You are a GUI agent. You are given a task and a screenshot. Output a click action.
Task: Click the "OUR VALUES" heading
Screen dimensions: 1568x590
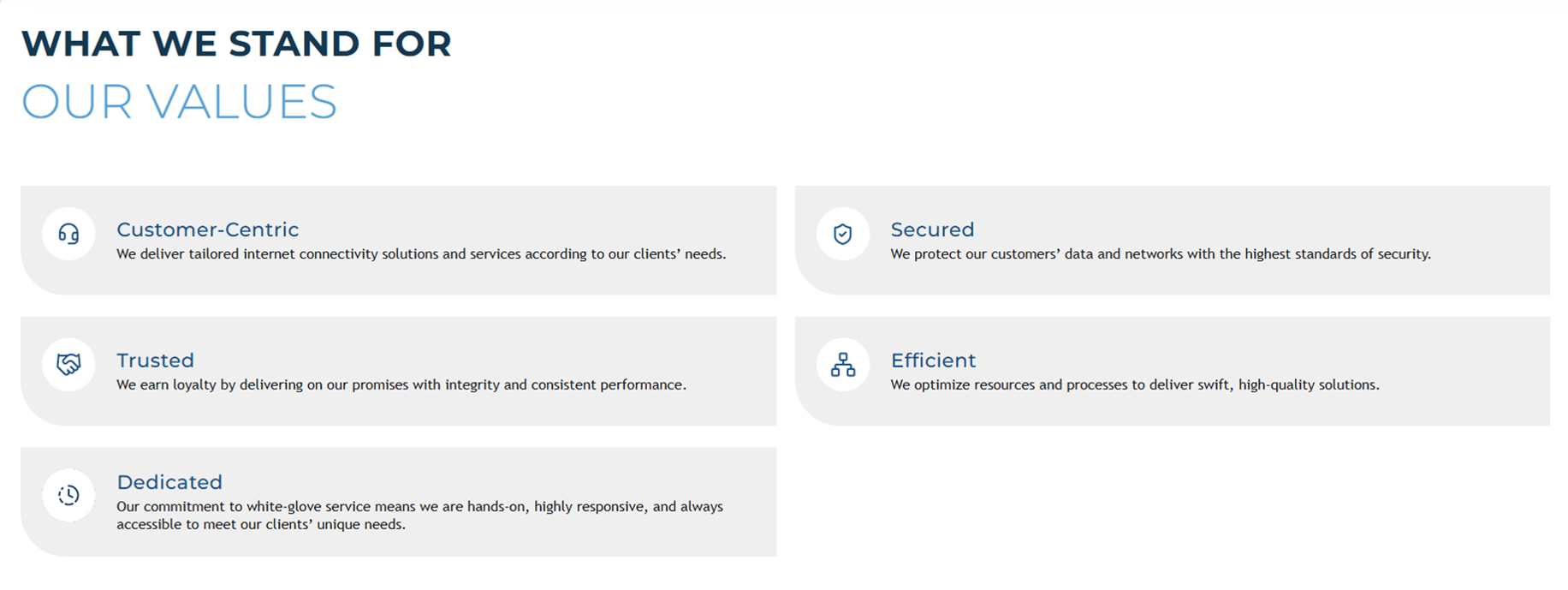(179, 102)
